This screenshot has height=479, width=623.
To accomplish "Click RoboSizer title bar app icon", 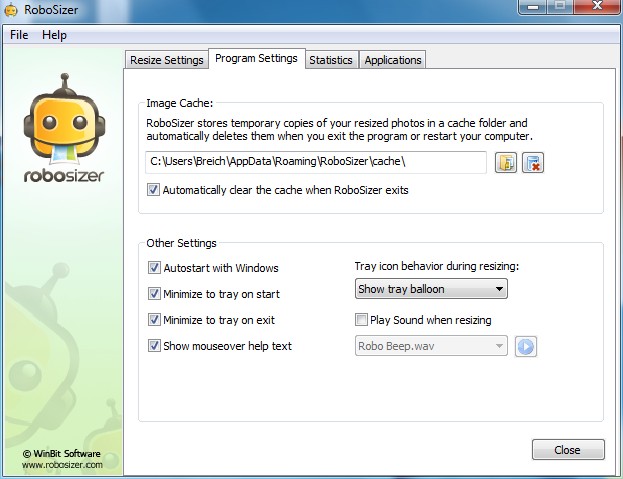I will point(11,10).
